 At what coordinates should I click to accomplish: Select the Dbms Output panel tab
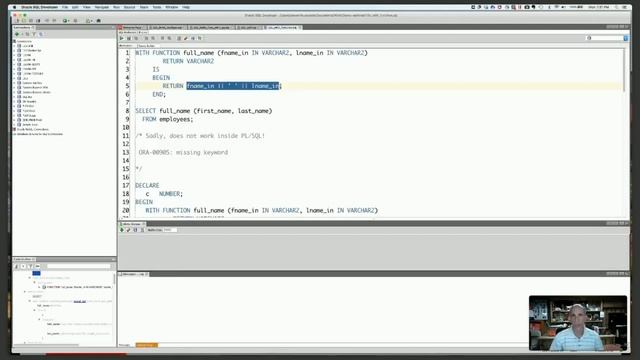[131, 224]
